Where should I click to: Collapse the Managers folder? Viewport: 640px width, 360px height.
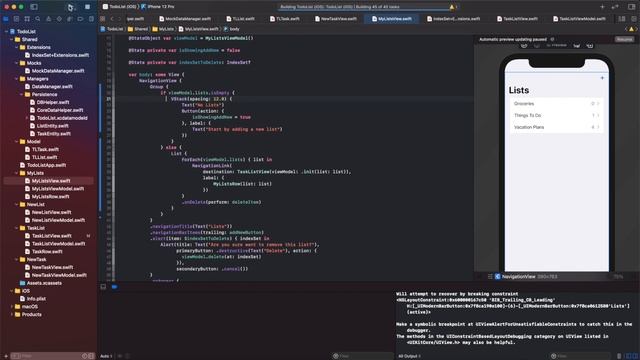pos(17,79)
